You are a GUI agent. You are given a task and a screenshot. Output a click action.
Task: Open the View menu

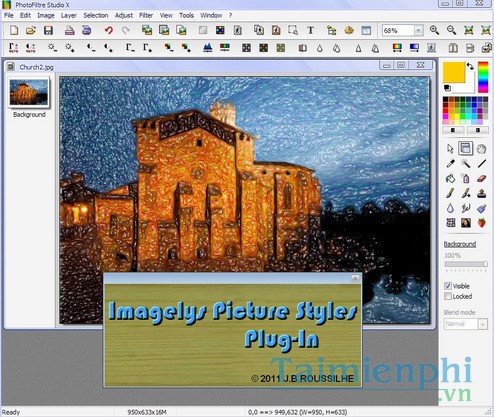166,15
